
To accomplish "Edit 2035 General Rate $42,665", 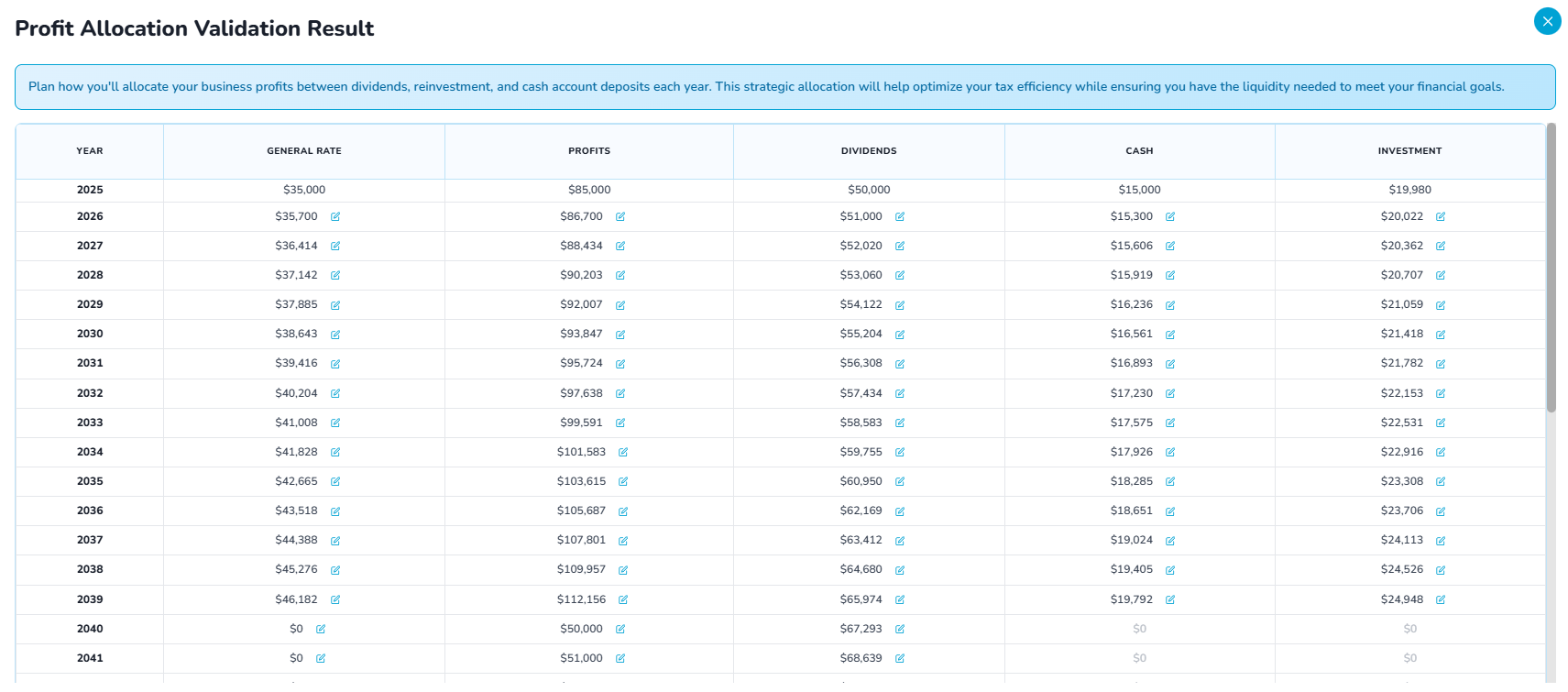I will pos(335,482).
